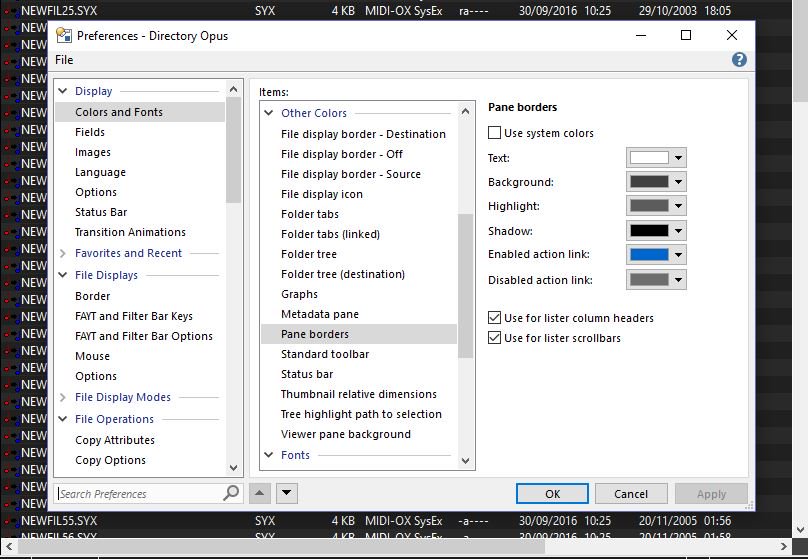The image size is (808, 559).
Task: Collapse the File Displays category
Action: point(63,275)
